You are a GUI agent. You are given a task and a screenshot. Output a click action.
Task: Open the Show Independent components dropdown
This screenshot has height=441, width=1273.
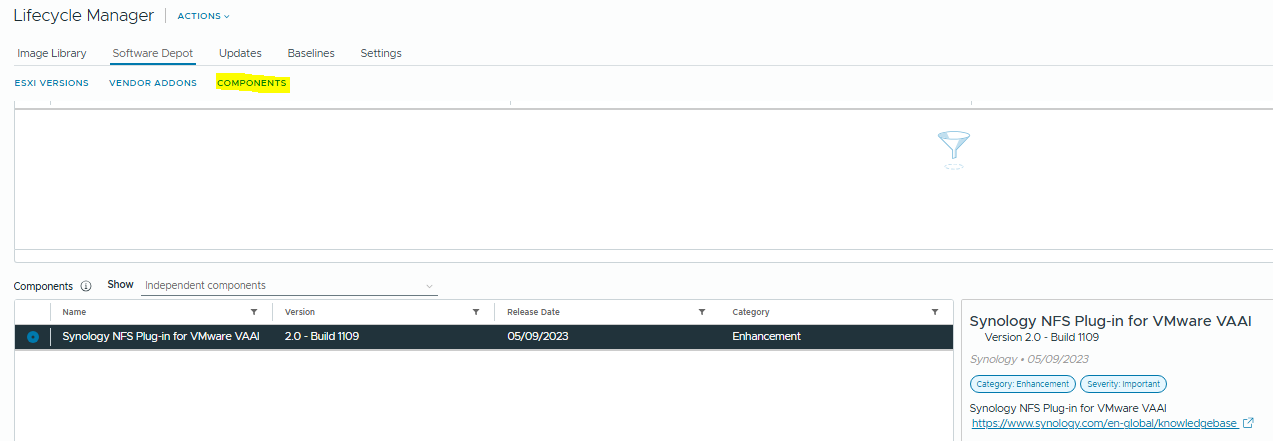289,286
